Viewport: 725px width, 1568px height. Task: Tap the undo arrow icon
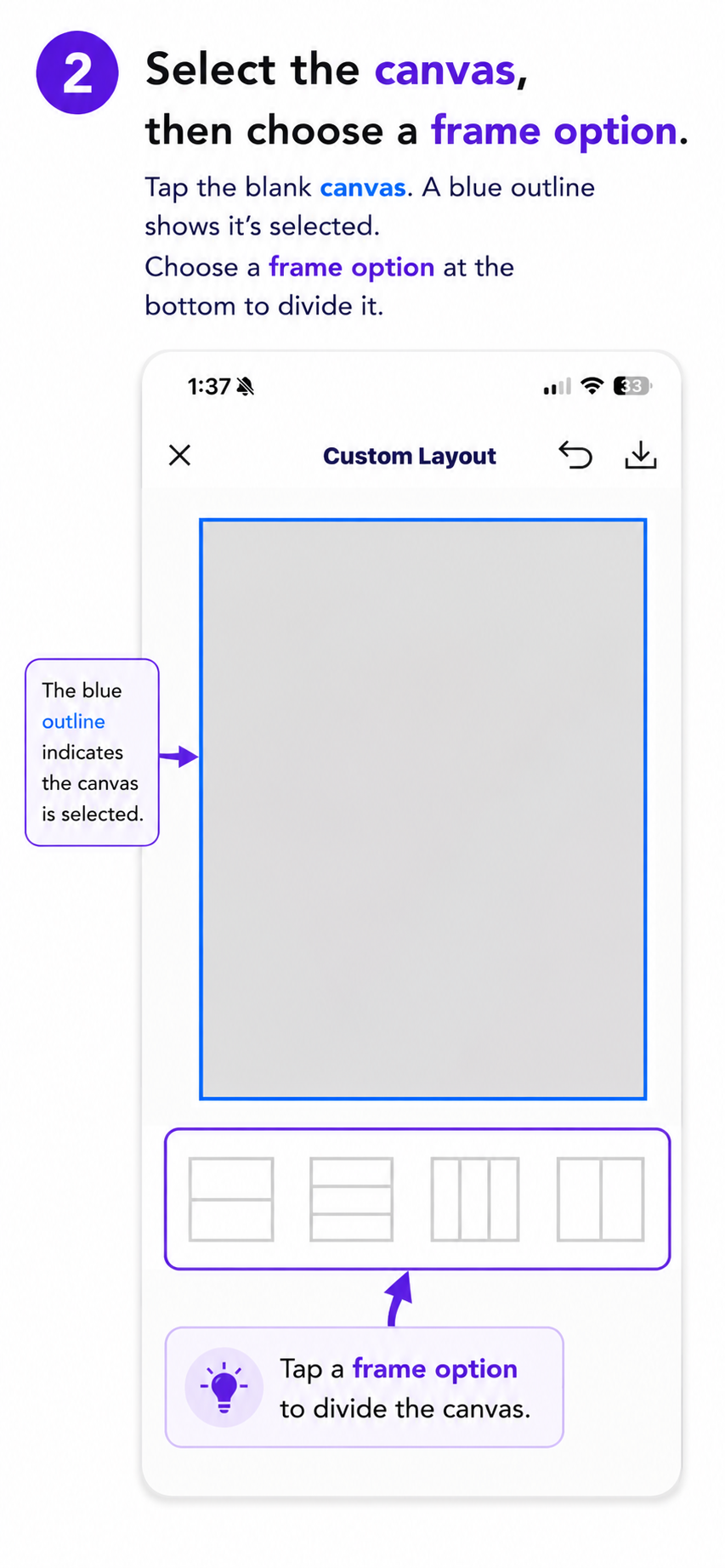tap(575, 455)
